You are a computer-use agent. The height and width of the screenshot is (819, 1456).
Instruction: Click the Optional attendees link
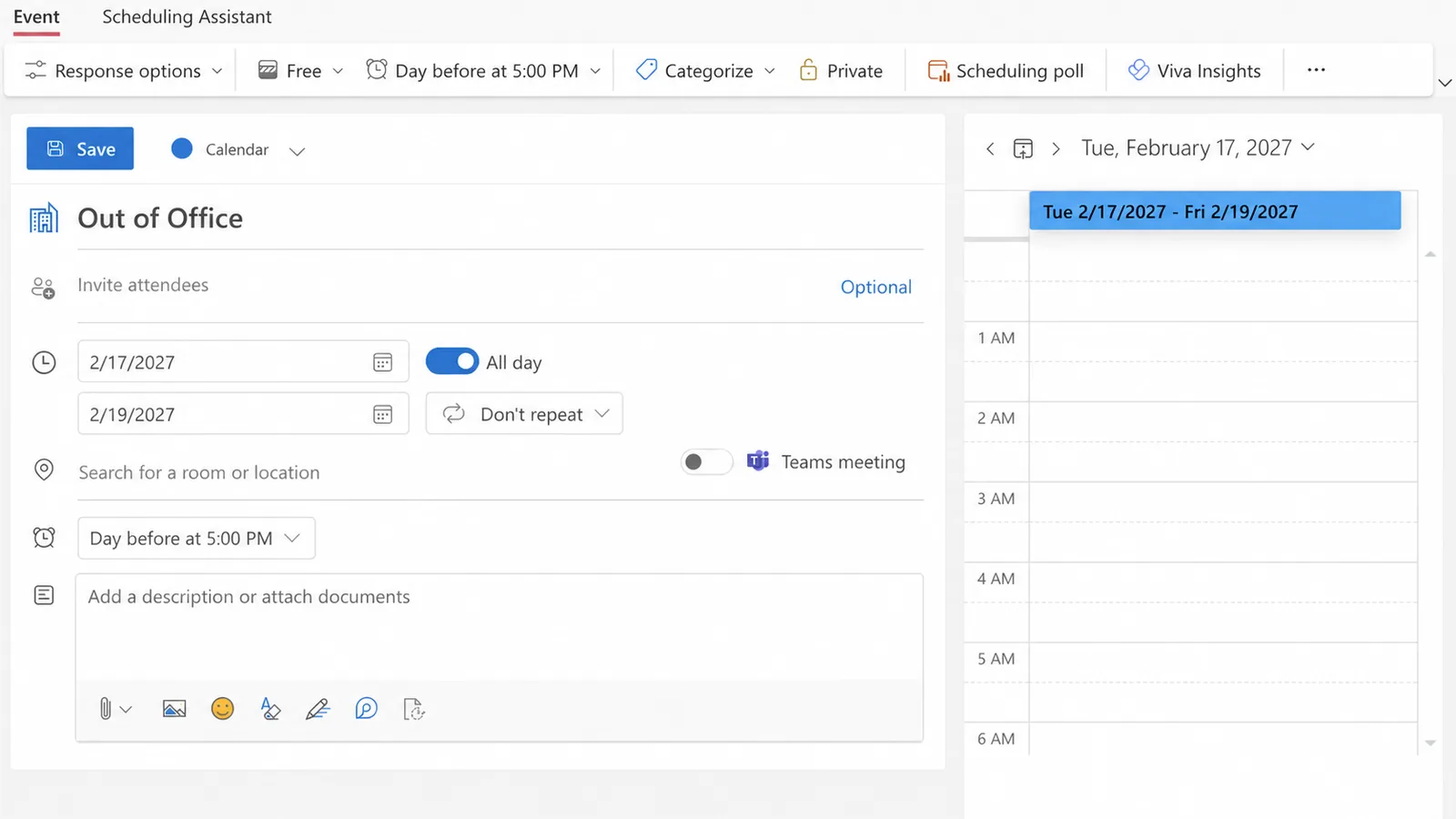[x=875, y=287]
